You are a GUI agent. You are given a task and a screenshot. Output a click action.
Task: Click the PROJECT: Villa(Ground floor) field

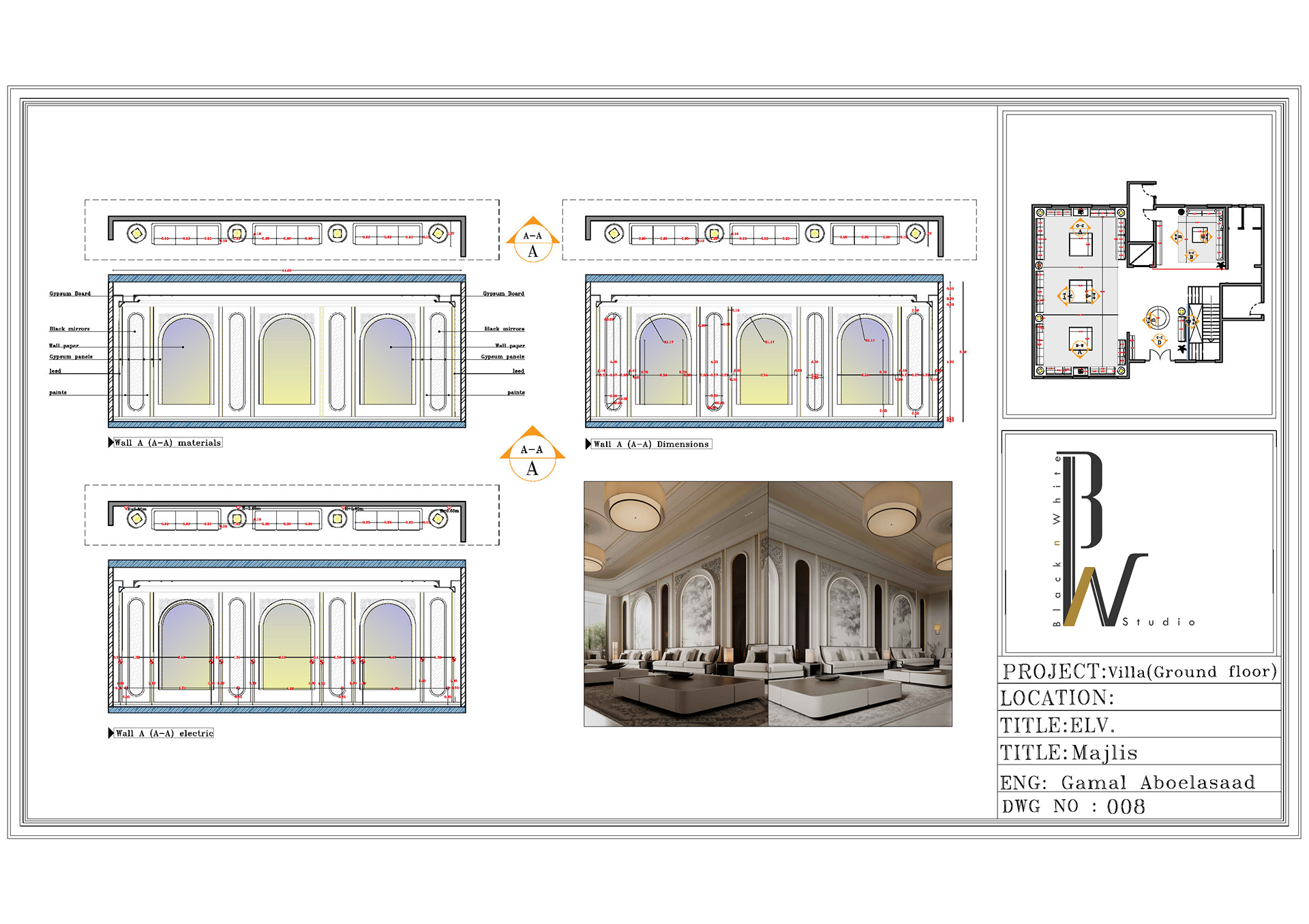[x=1139, y=672]
